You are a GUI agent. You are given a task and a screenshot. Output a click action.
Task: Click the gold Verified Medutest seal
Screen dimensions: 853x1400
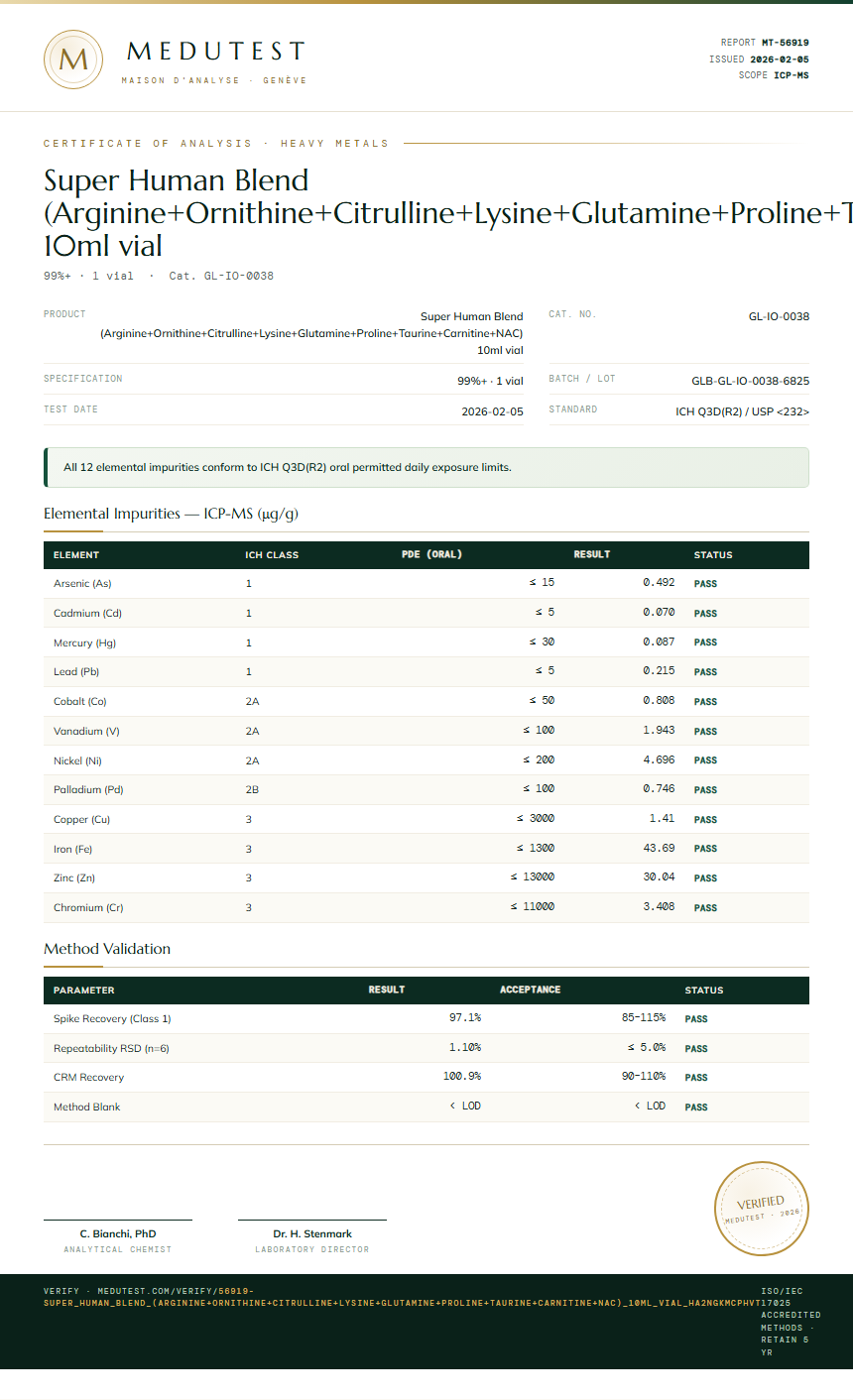[x=762, y=1209]
